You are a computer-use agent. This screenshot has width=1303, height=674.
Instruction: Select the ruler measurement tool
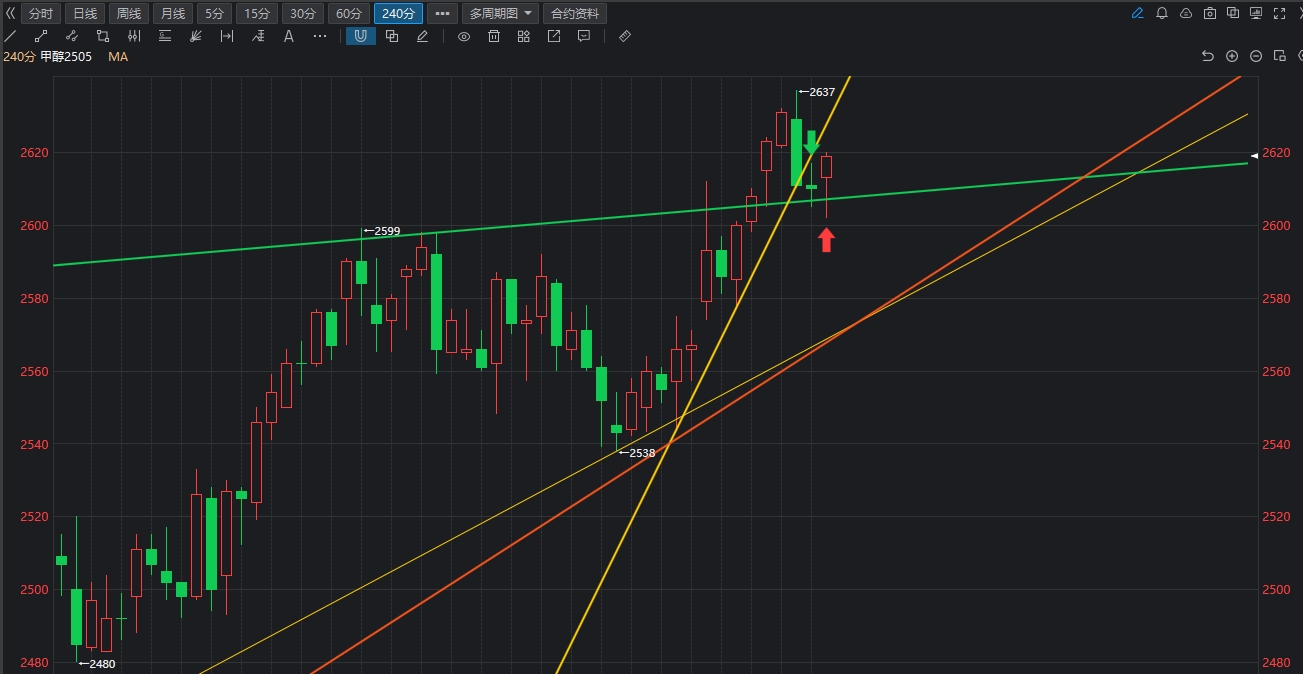(625, 36)
